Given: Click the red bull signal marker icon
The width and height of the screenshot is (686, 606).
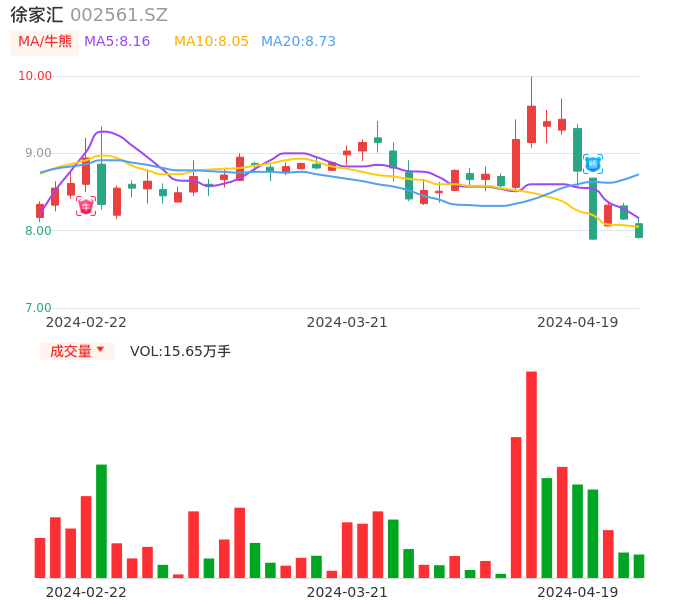Looking at the screenshot, I should point(86,206).
